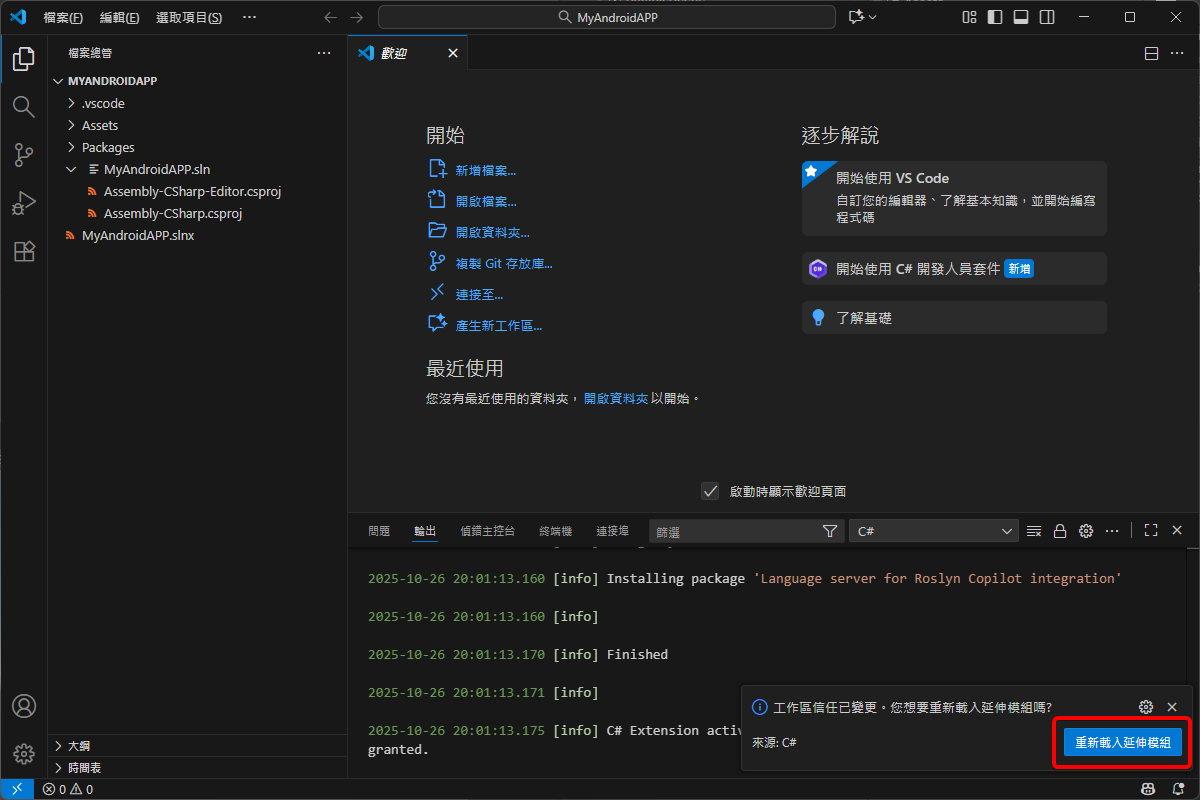Open Source Control view
This screenshot has height=800, width=1200.
click(23, 155)
